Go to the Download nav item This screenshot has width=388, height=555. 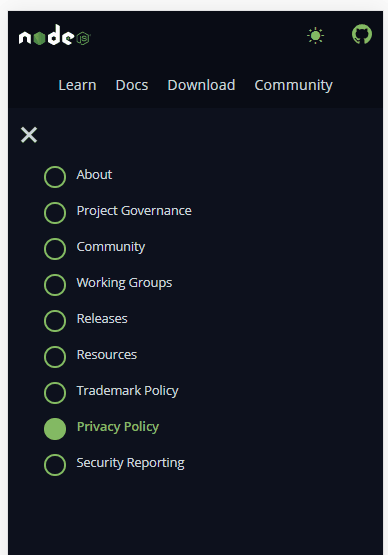201,85
